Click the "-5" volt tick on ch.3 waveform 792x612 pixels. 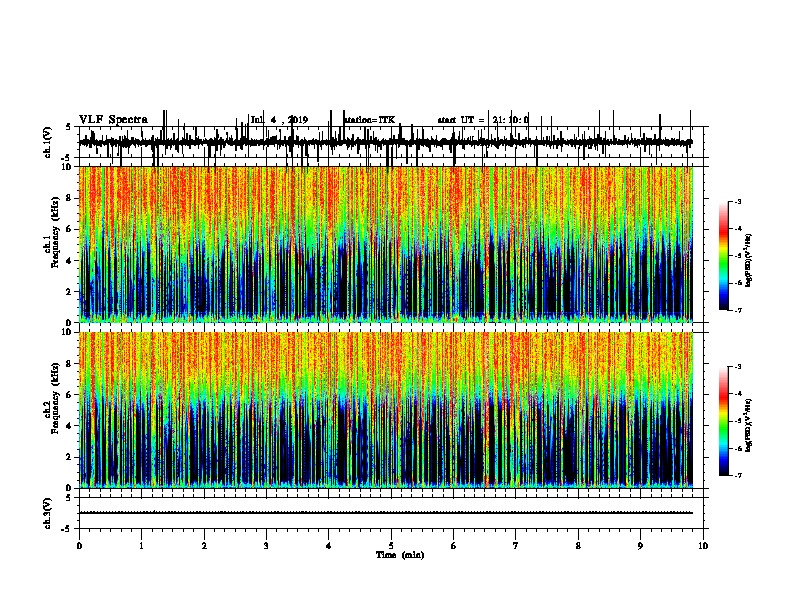[x=68, y=529]
